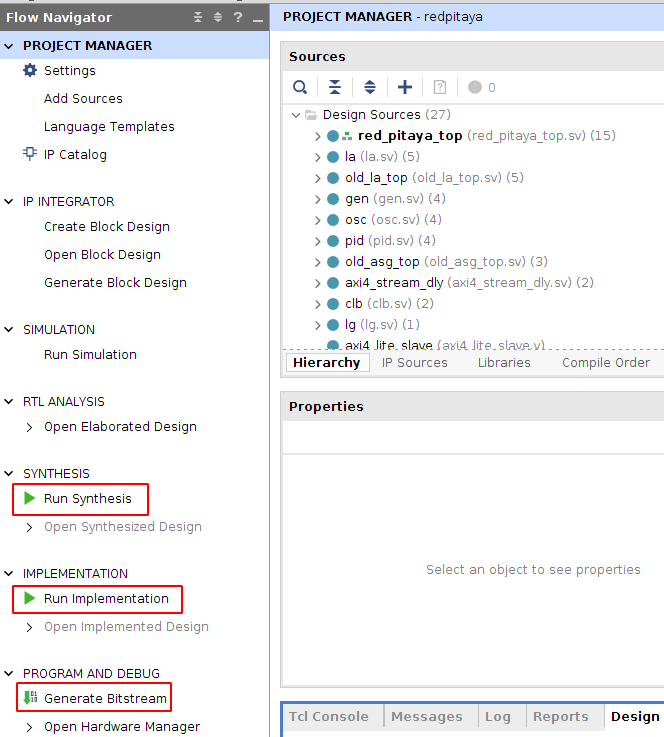
Task: Collapse the SIMULATION section
Action: pyautogui.click(x=8, y=329)
